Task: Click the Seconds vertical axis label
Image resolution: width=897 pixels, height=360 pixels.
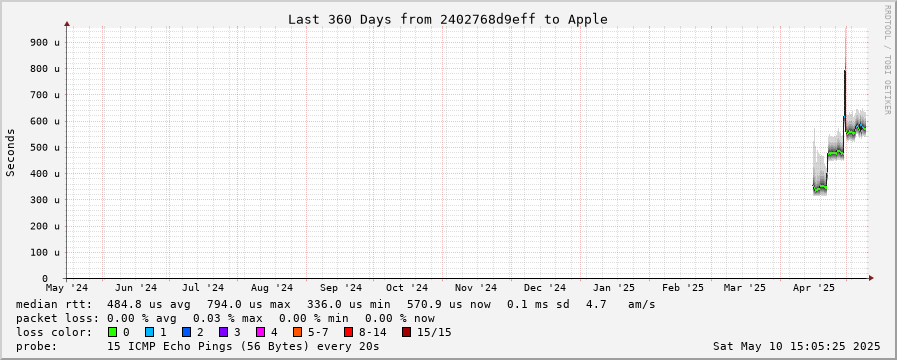Action: pyautogui.click(x=10, y=152)
